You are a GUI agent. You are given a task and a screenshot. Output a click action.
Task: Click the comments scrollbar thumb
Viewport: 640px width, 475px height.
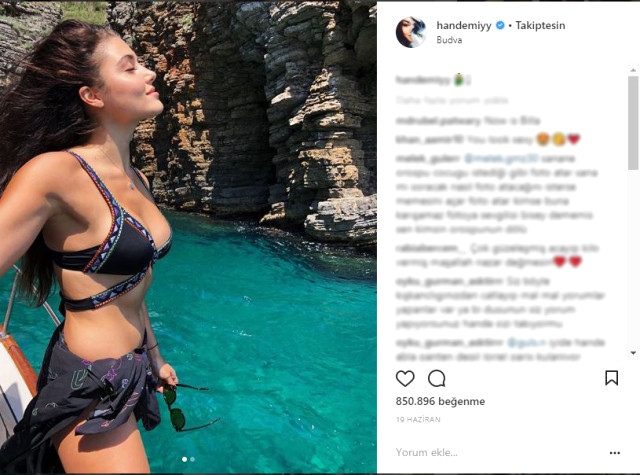[633, 122]
